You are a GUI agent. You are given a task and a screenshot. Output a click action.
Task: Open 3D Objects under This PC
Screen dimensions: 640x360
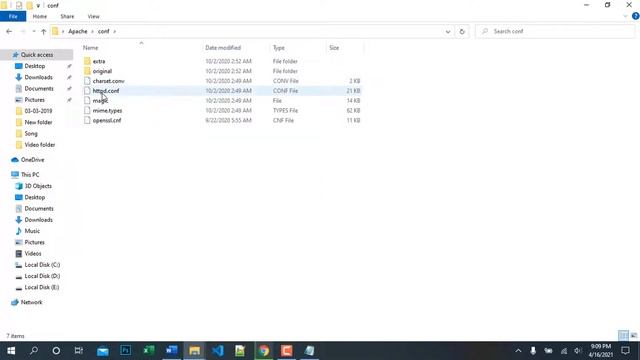[x=38, y=186]
